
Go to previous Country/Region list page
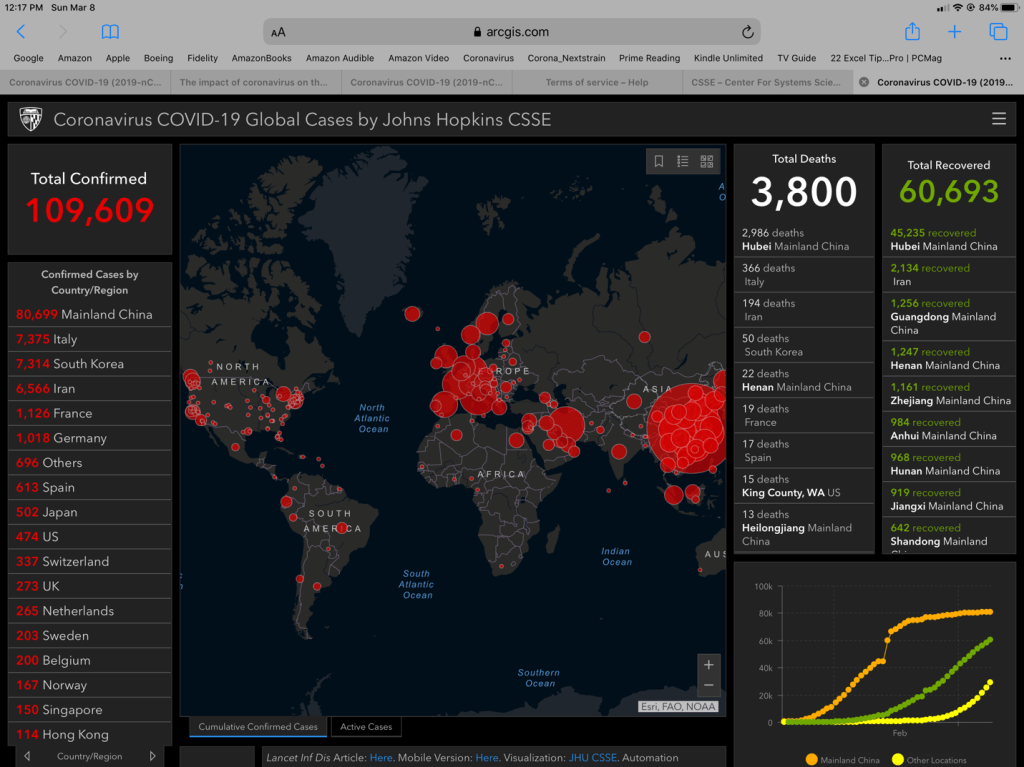27,756
